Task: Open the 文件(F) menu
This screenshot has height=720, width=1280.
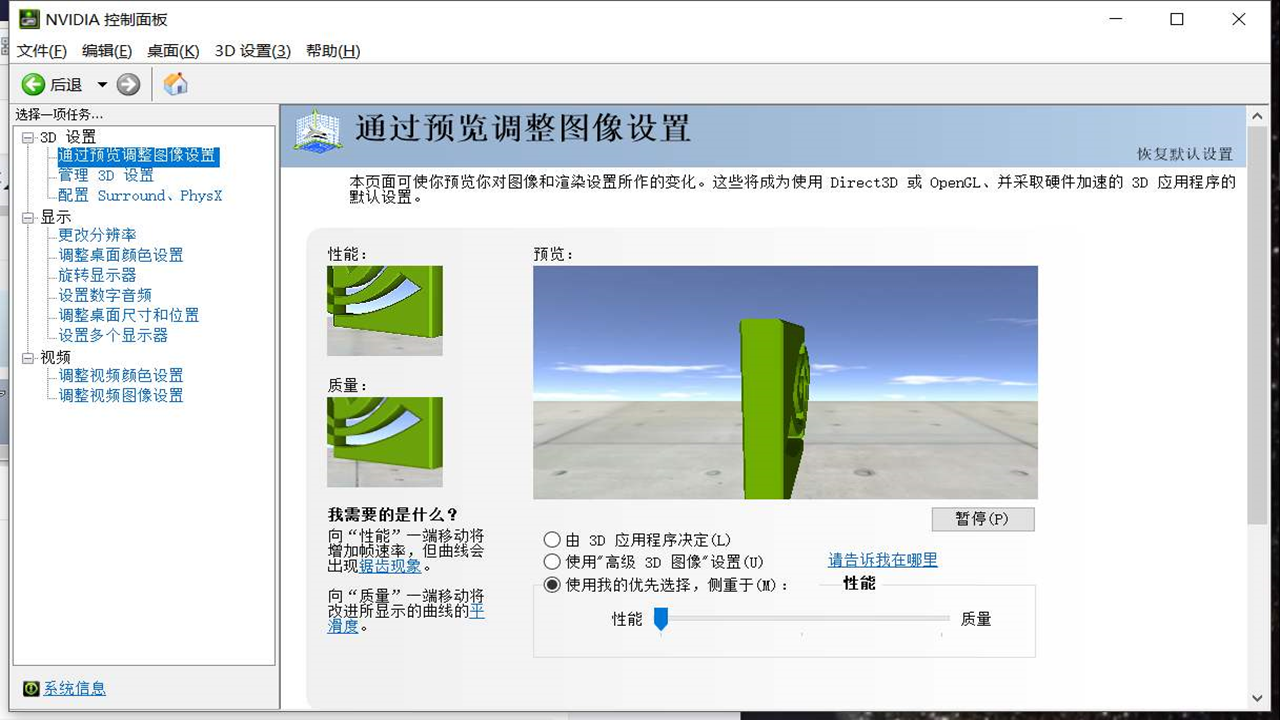Action: [x=42, y=51]
